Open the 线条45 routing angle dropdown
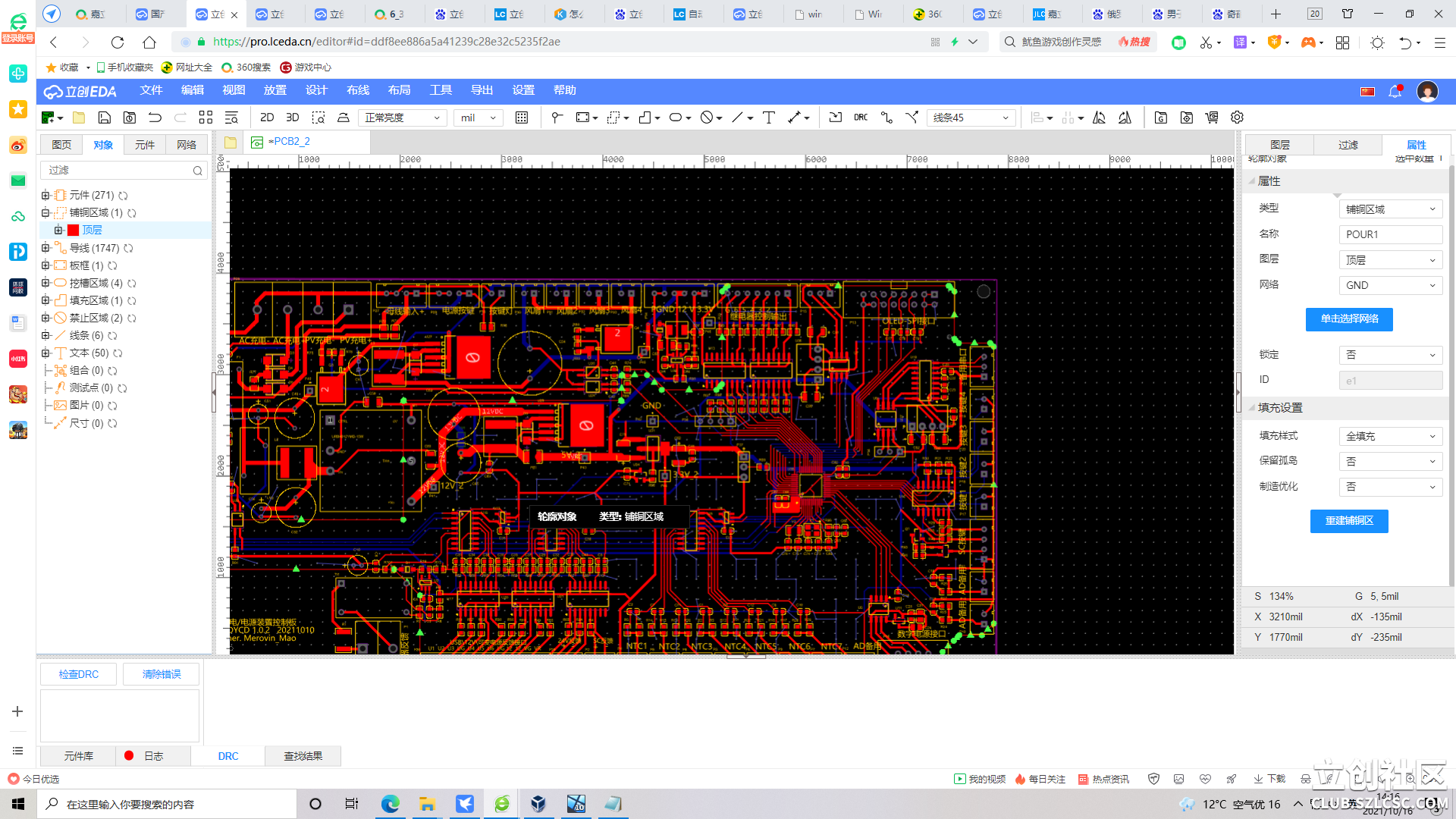 click(x=971, y=118)
